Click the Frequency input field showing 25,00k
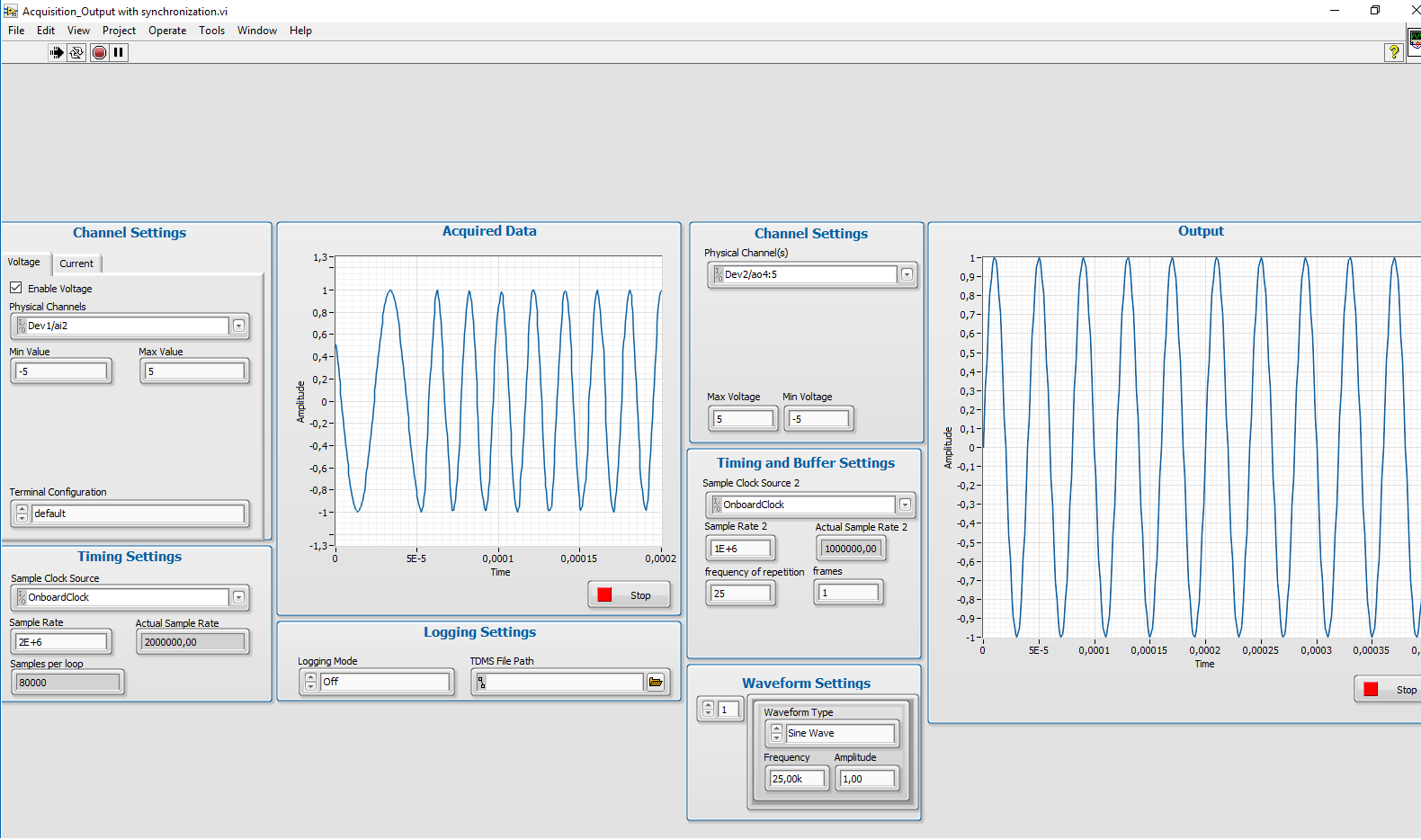Image resolution: width=1421 pixels, height=840 pixels. (x=796, y=779)
